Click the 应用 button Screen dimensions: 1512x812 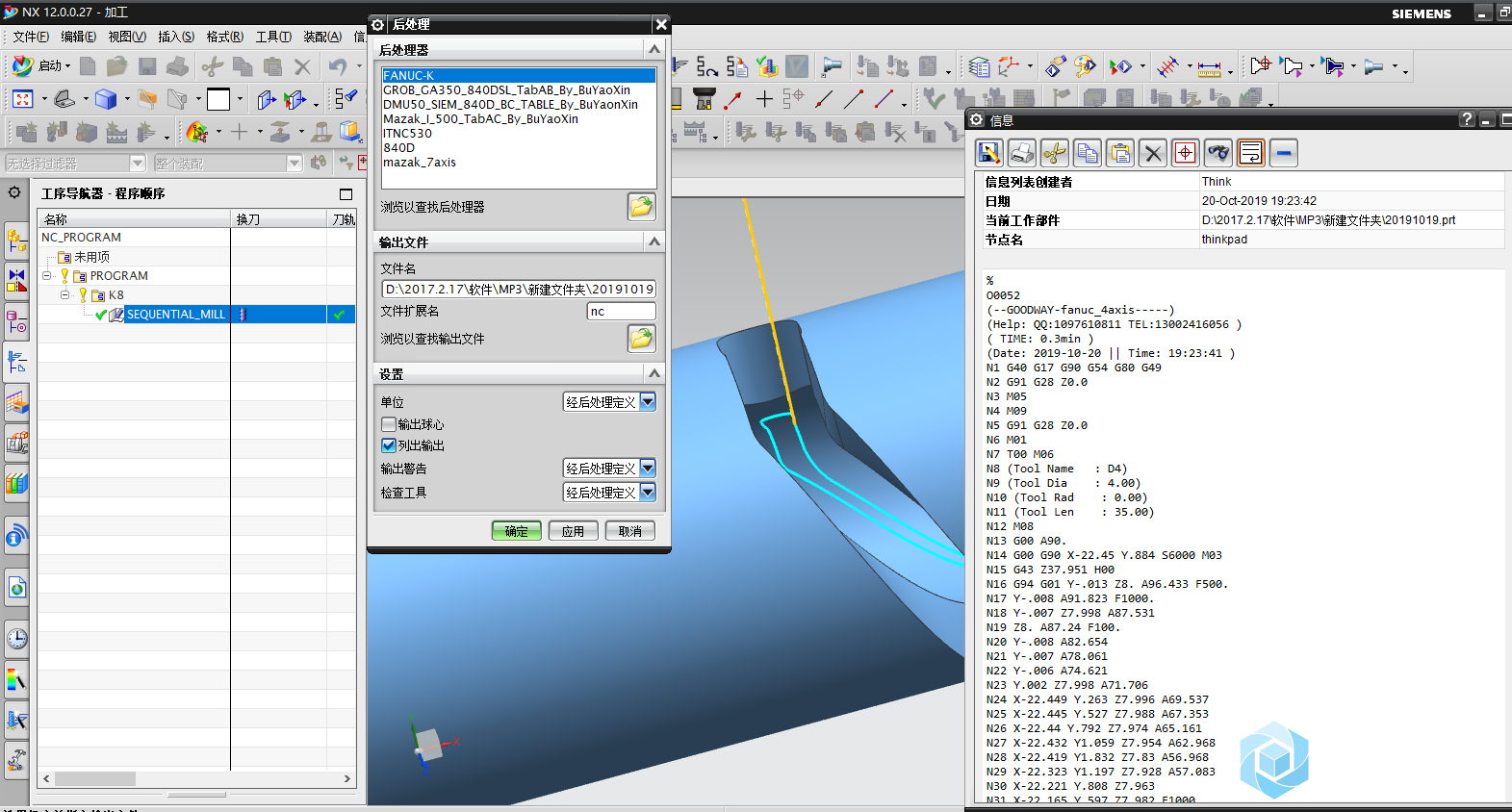coord(573,530)
